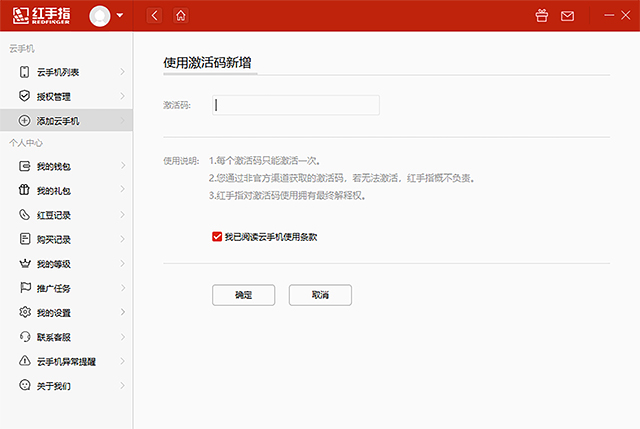Expand the 授权管理 chevron arrow
Image resolution: width=640 pixels, height=429 pixels.
click(122, 96)
